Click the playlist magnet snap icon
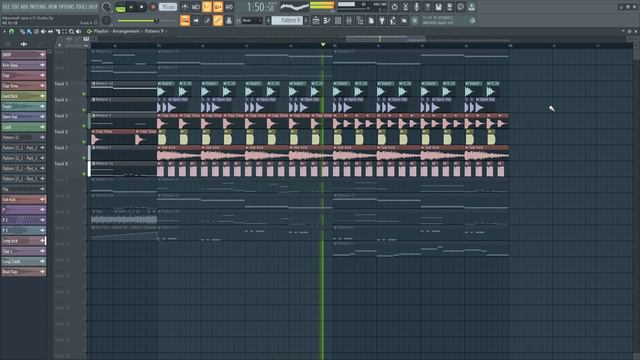 coord(11,31)
